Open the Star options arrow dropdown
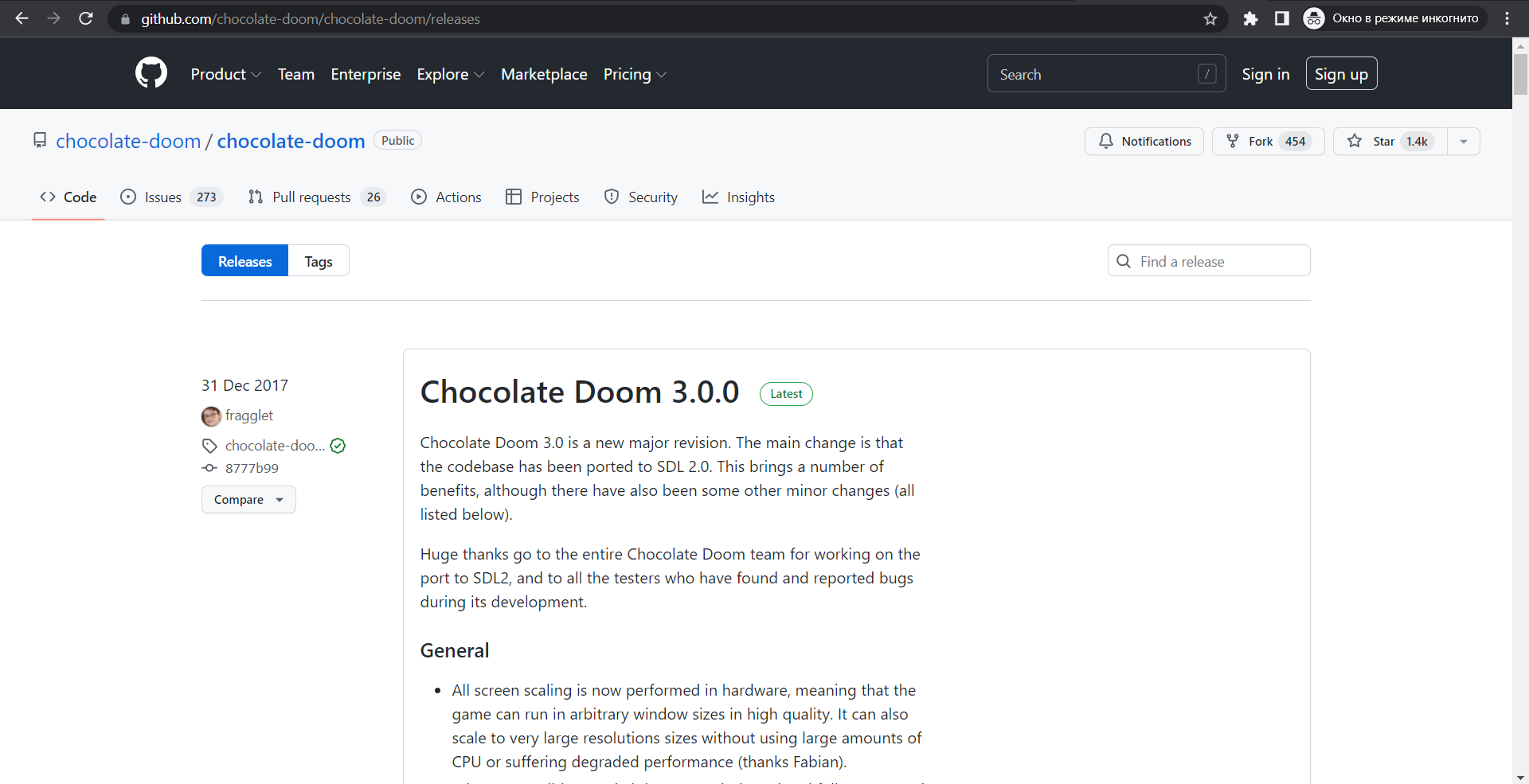1529x784 pixels. click(x=1464, y=141)
